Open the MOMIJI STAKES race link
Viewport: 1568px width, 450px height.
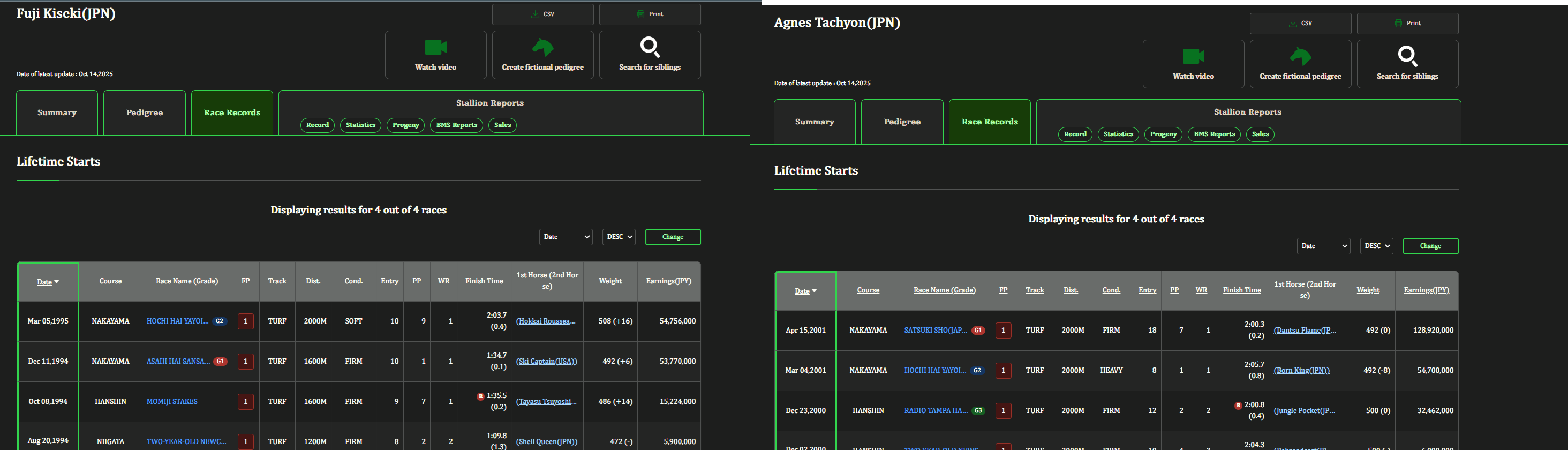(172, 402)
